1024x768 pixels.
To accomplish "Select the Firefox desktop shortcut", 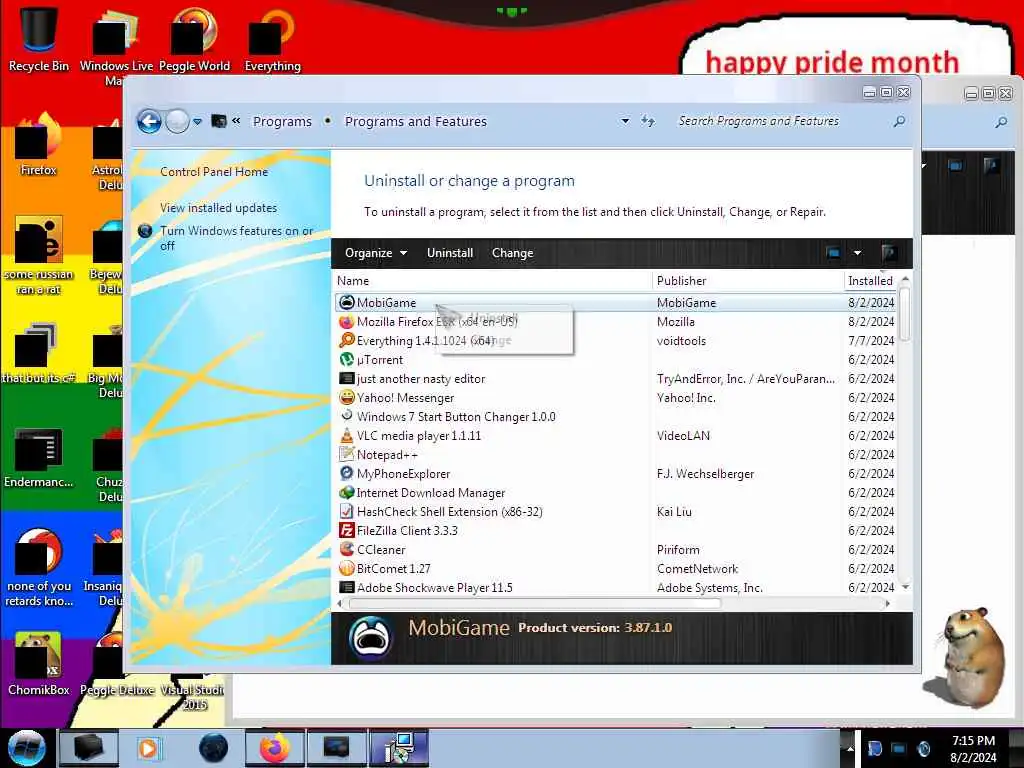I will click(x=39, y=145).
